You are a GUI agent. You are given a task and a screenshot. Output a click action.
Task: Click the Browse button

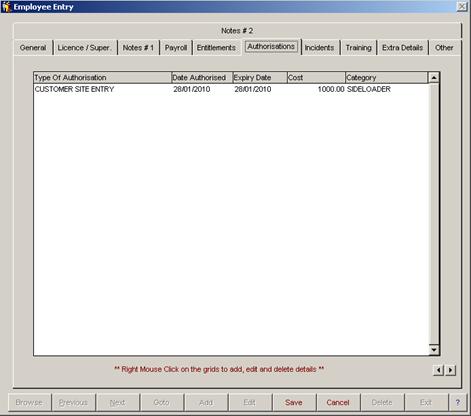(29, 402)
